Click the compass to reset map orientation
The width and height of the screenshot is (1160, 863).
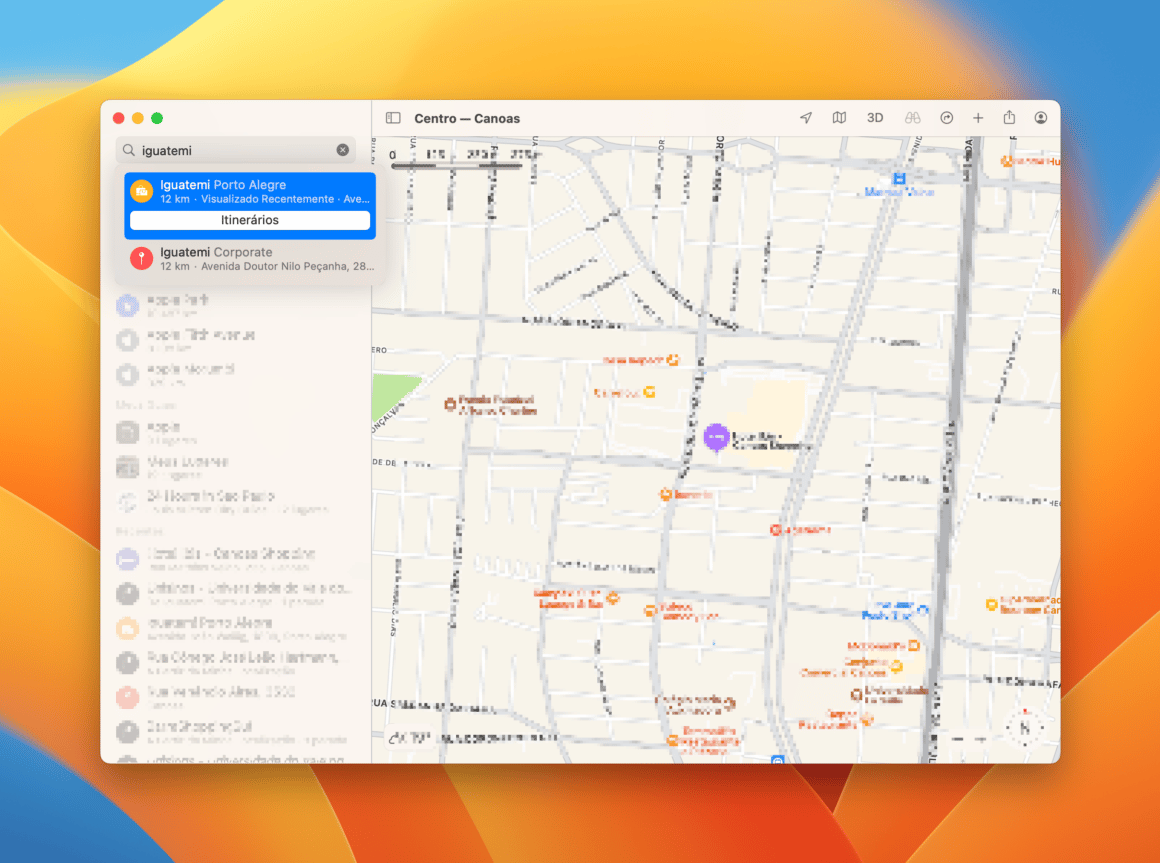1026,728
